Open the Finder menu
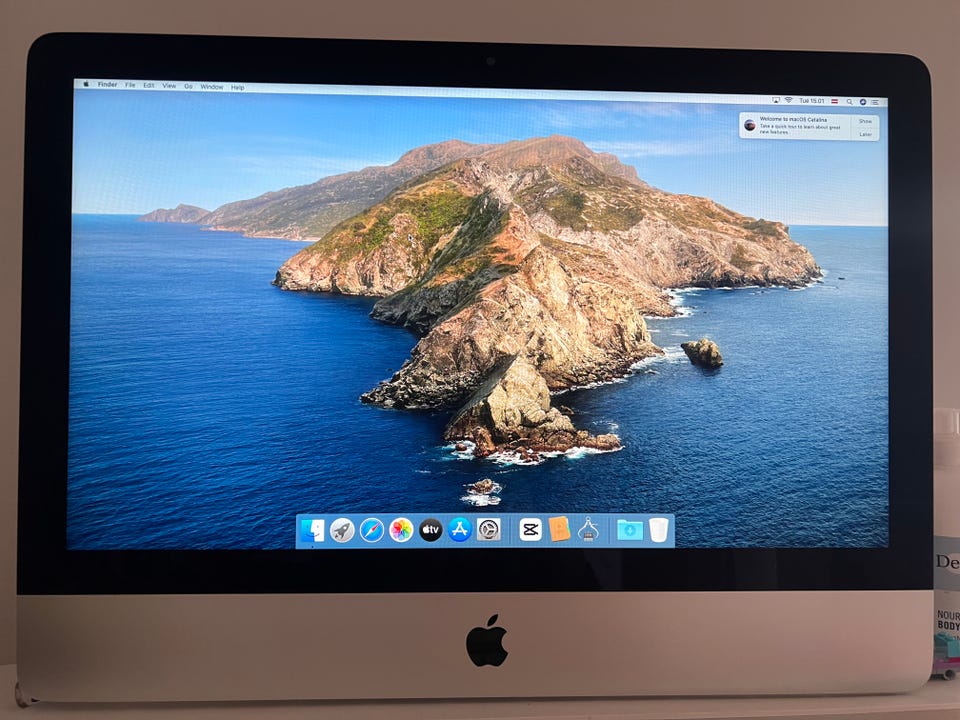Image resolution: width=960 pixels, height=720 pixels. [x=107, y=84]
